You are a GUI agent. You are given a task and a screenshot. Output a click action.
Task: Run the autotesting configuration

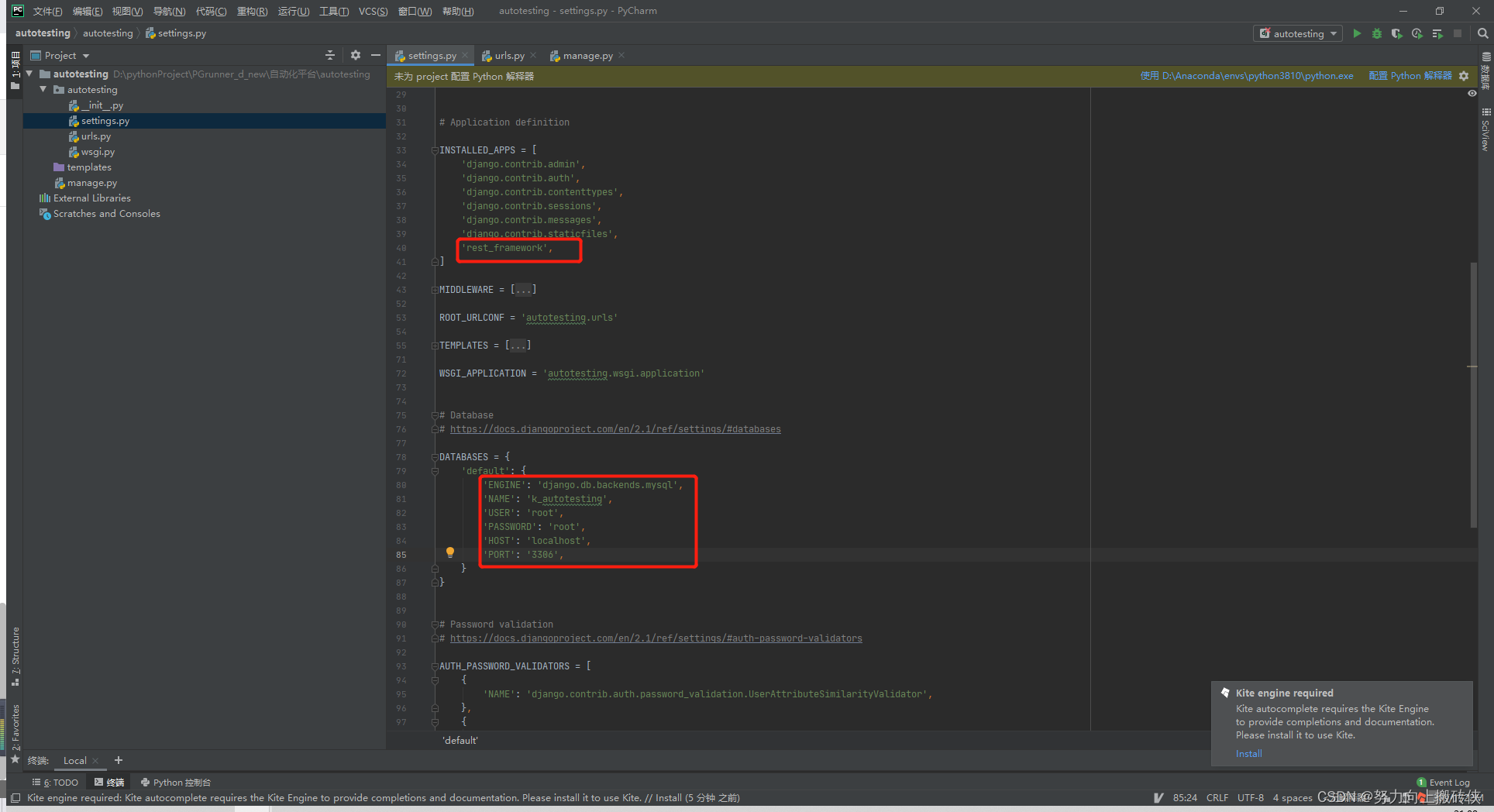(1357, 33)
